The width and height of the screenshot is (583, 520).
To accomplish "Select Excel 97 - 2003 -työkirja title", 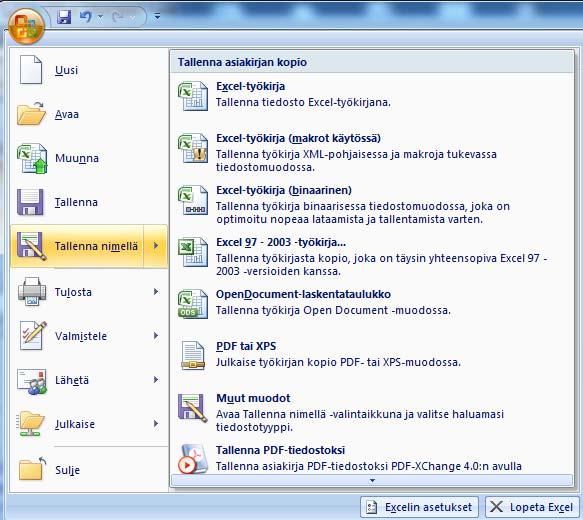I will [x=281, y=242].
